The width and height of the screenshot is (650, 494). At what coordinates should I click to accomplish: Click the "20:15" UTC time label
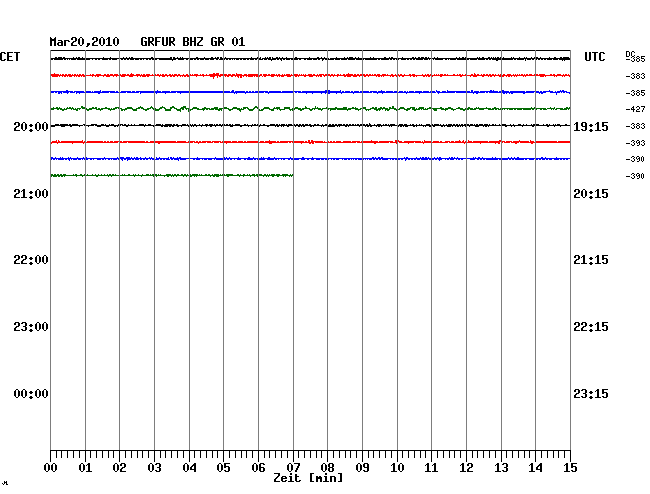591,194
